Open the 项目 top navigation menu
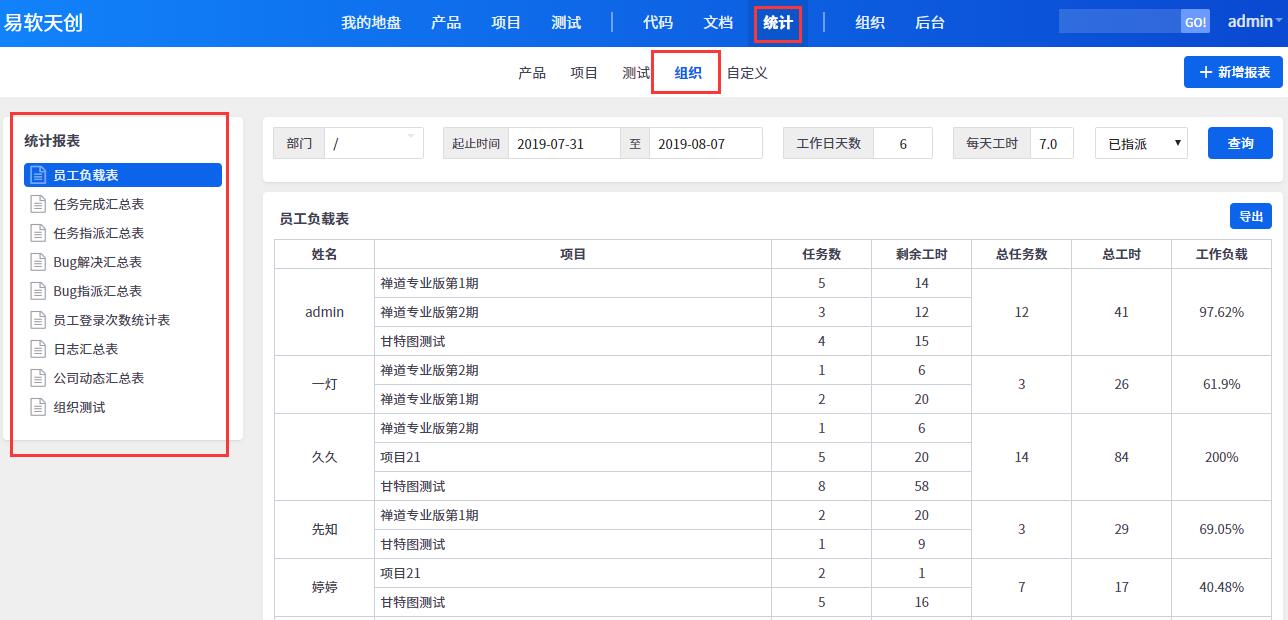 [x=506, y=22]
